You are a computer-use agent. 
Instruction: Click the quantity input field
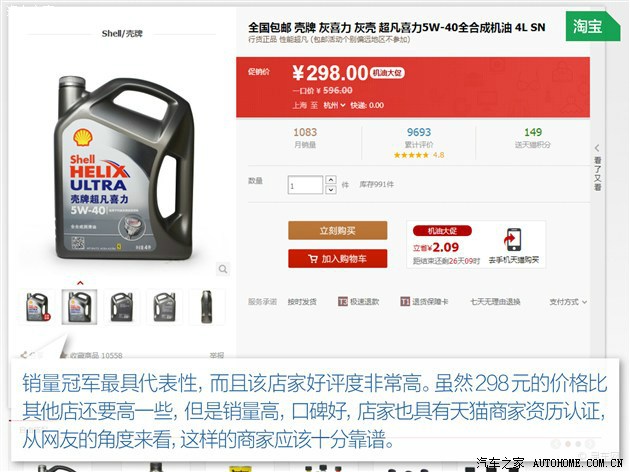tap(305, 185)
